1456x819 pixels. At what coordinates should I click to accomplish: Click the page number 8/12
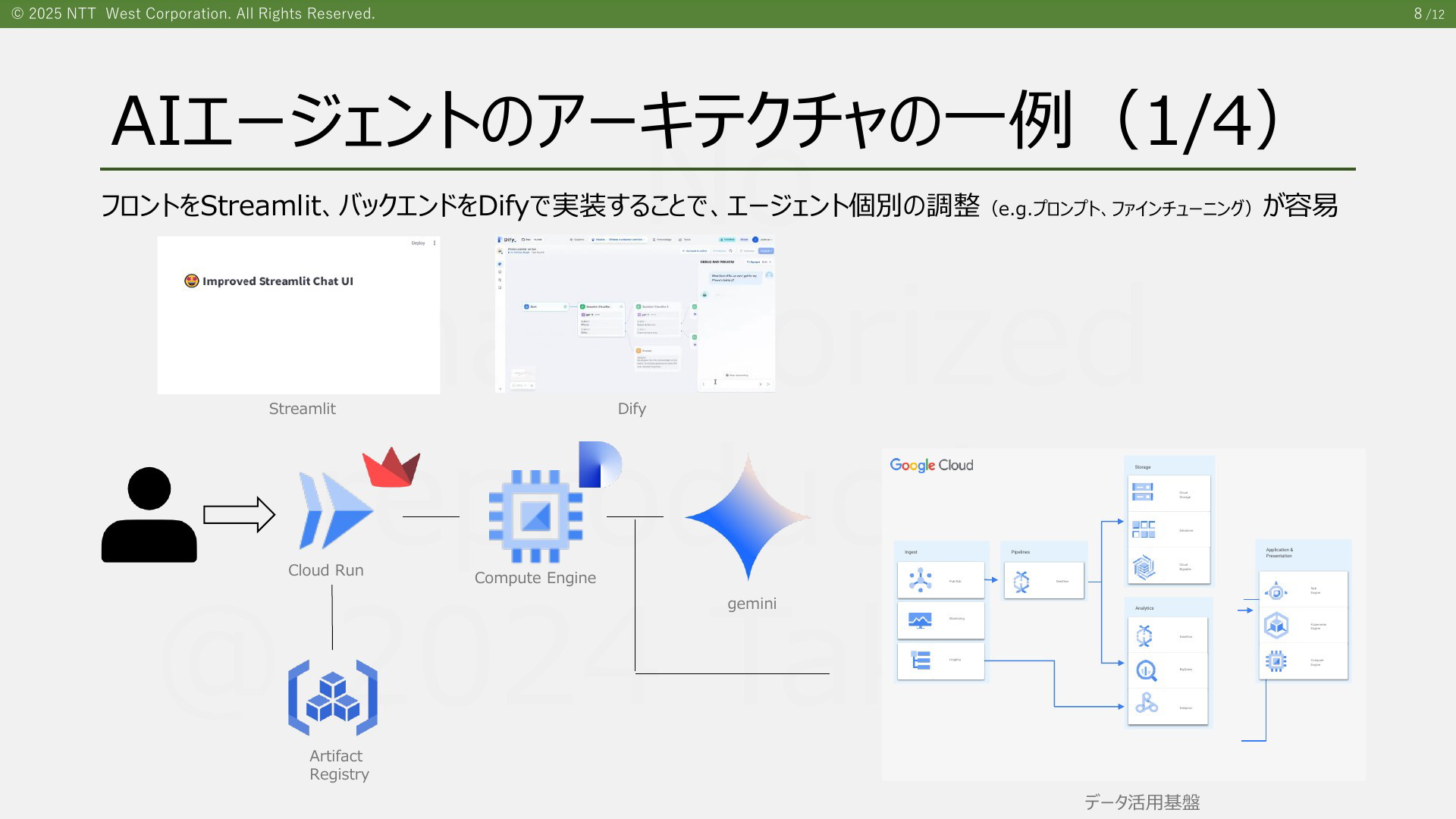(x=1429, y=14)
